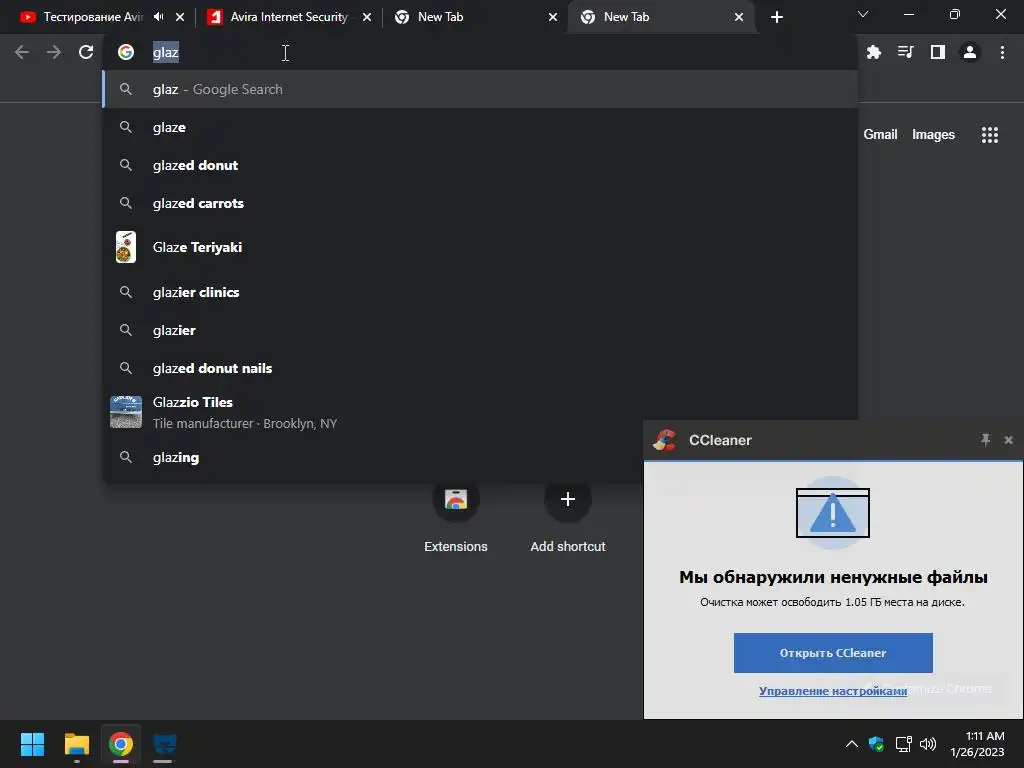Viewport: 1024px width, 768px height.
Task: Choose the 'glazed donut' suggestion
Action: [480, 165]
